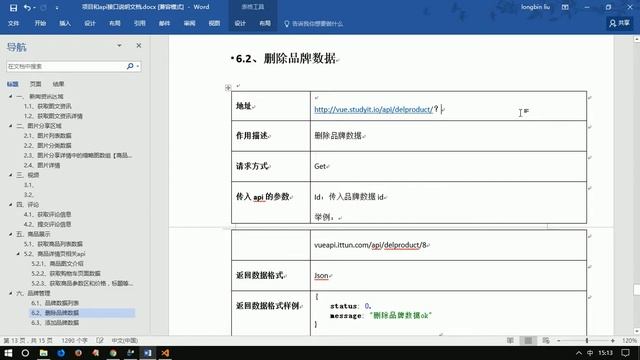Click the navigation search document field

tap(65, 66)
